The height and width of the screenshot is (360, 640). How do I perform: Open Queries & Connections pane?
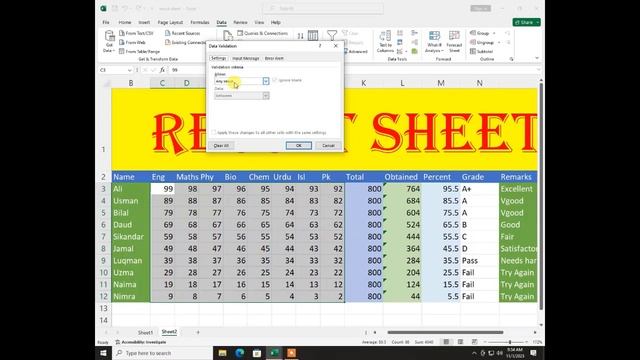point(262,33)
